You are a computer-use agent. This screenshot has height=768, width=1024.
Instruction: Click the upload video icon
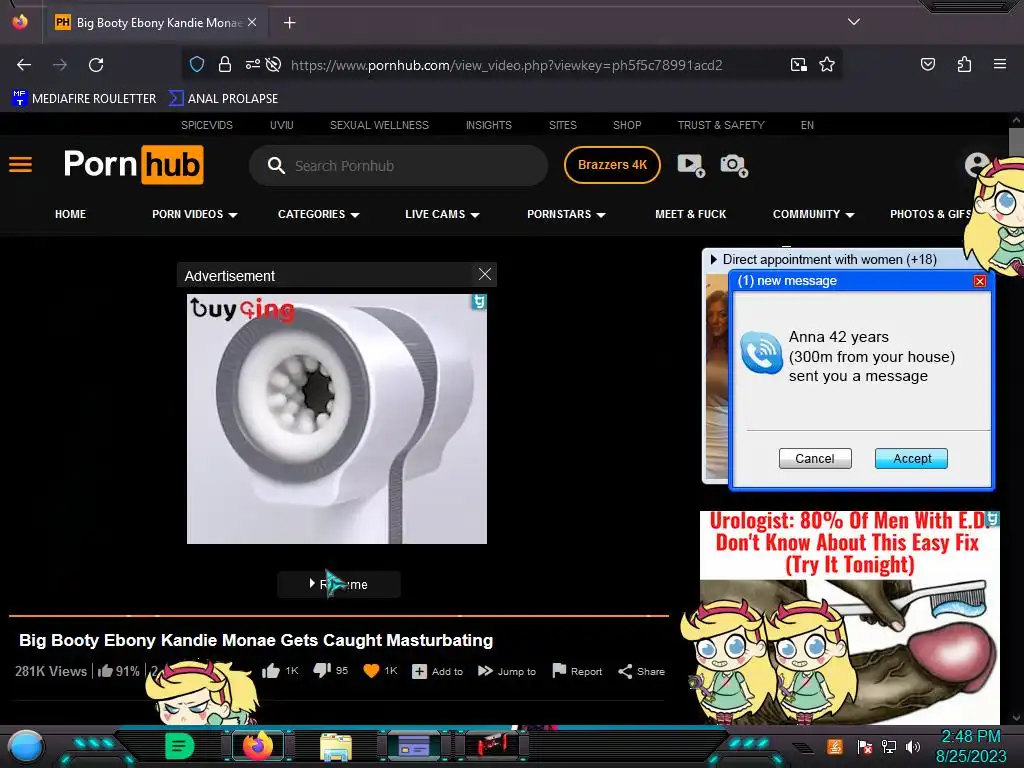click(x=690, y=165)
